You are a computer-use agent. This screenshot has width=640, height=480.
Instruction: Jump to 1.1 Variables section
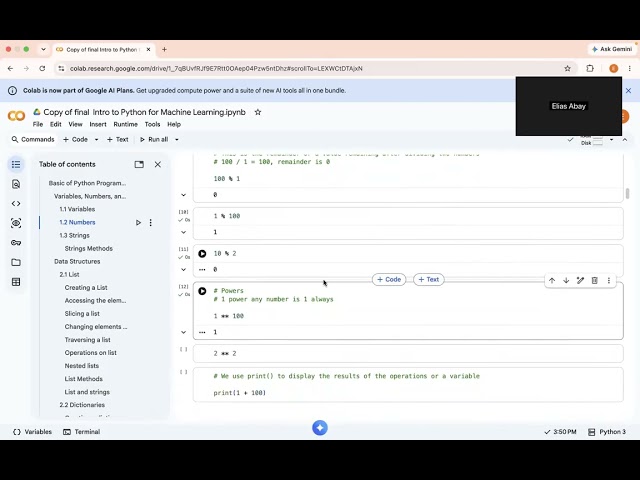pyautogui.click(x=77, y=209)
